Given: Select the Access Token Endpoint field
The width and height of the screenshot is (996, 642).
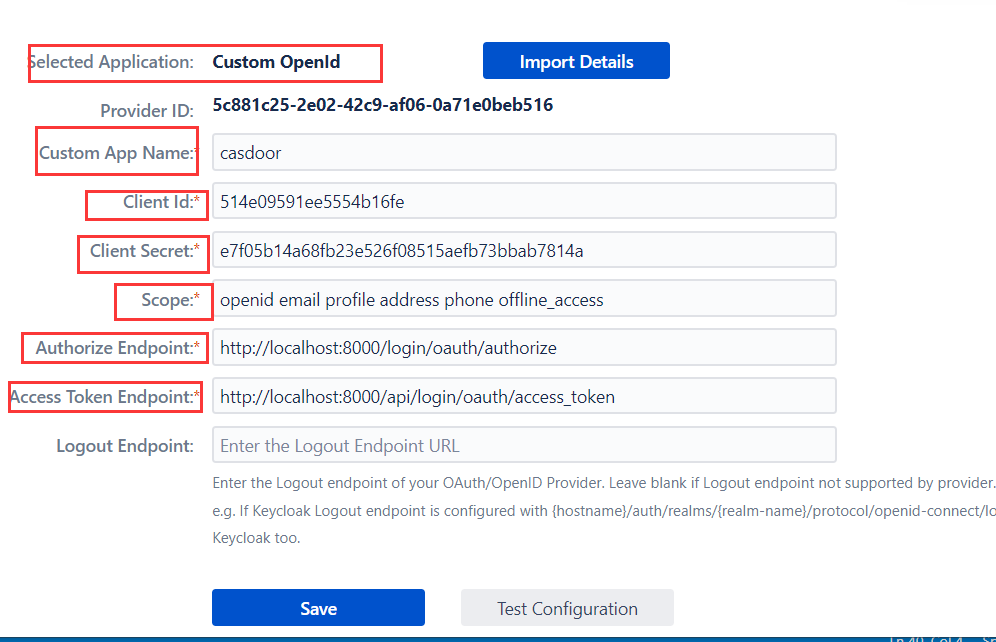Looking at the screenshot, I should tap(524, 396).
